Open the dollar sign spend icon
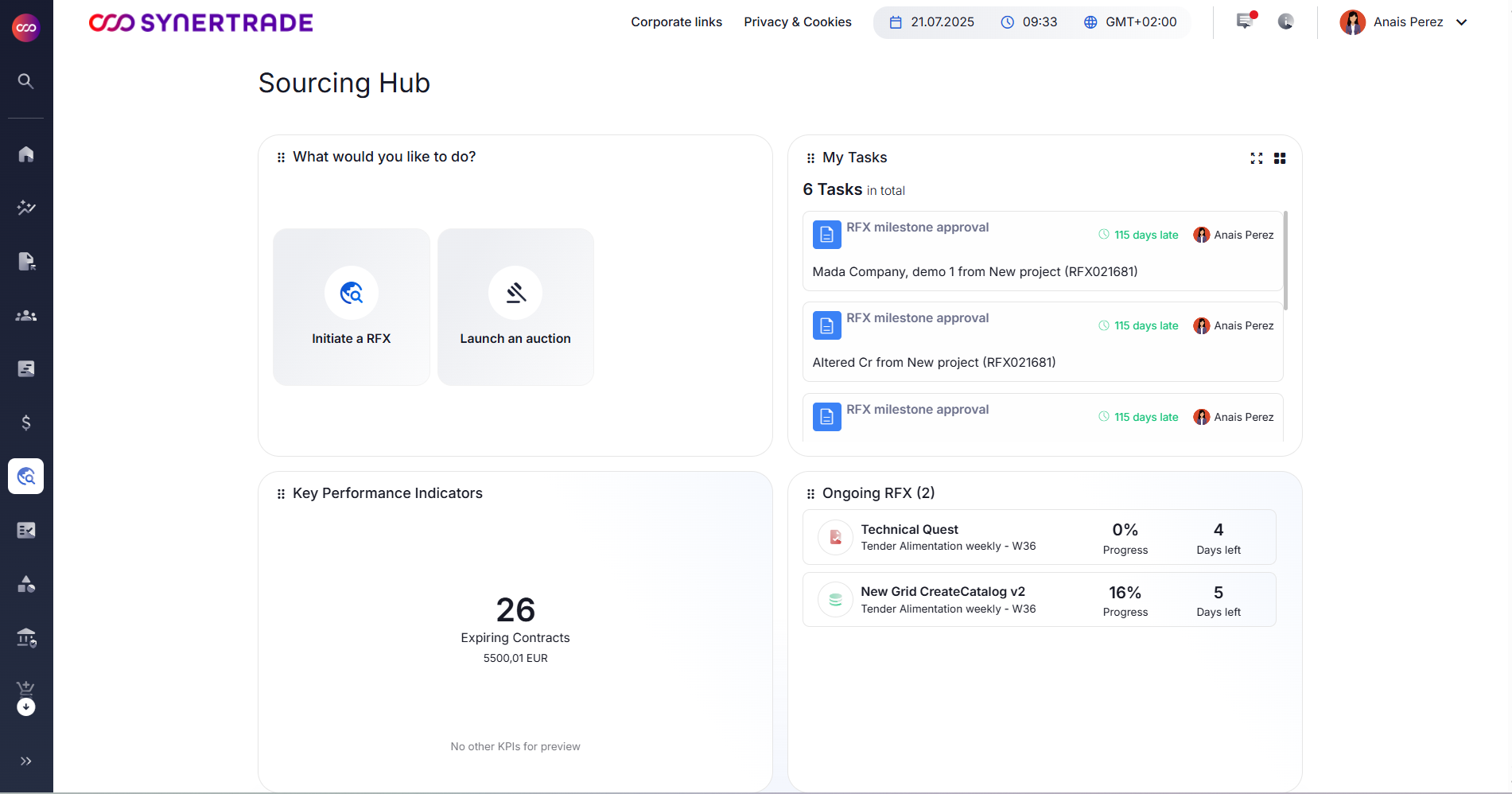 (x=26, y=422)
